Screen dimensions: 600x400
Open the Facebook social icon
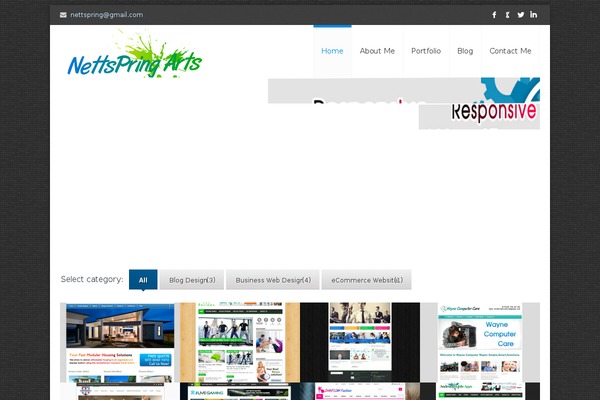pyautogui.click(x=494, y=15)
